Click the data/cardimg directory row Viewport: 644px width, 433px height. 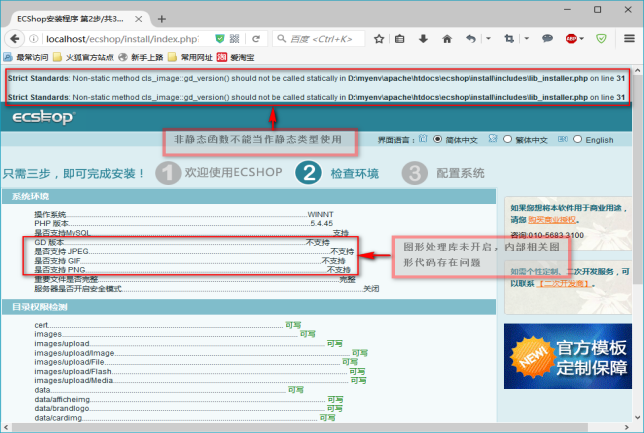pyautogui.click(x=185, y=418)
